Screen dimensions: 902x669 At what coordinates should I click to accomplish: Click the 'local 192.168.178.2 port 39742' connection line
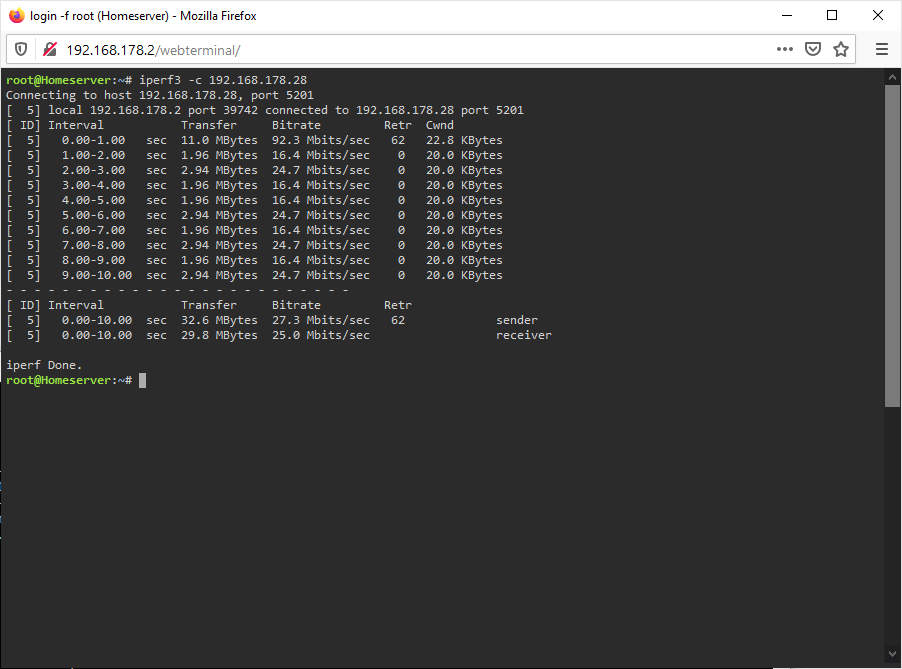click(265, 110)
